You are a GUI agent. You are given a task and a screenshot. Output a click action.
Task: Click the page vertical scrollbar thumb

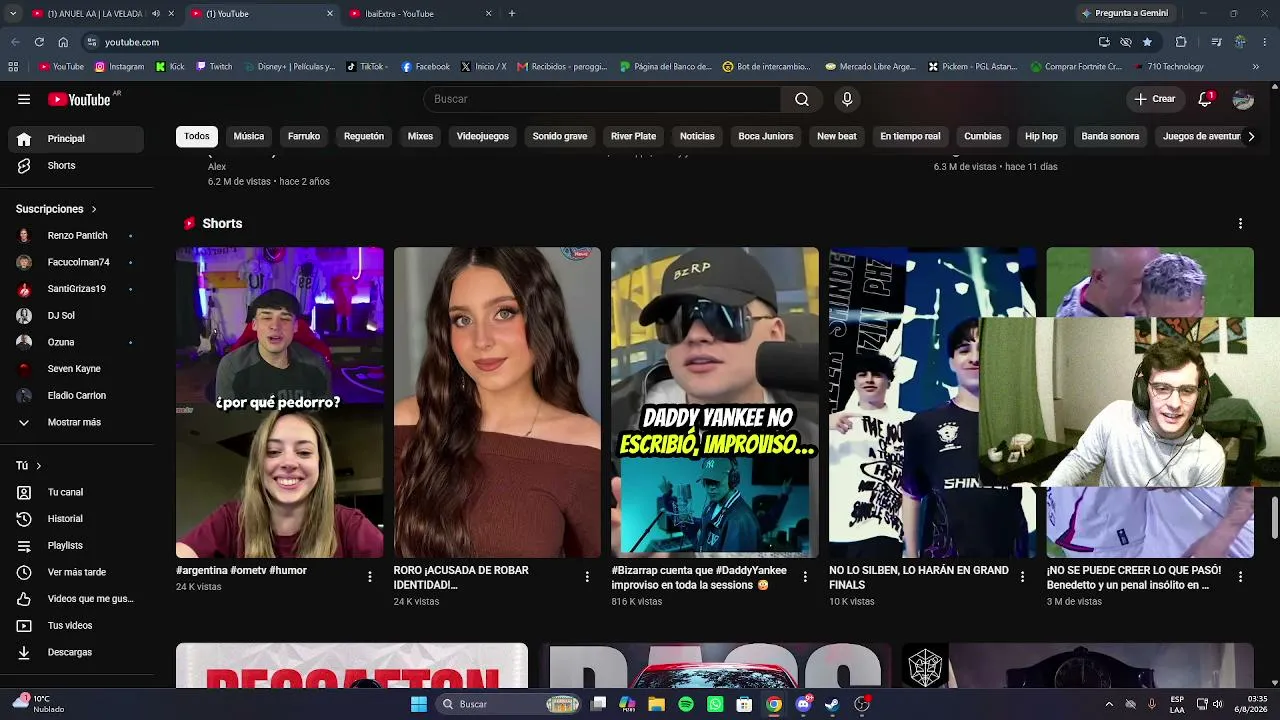pos(1275,517)
